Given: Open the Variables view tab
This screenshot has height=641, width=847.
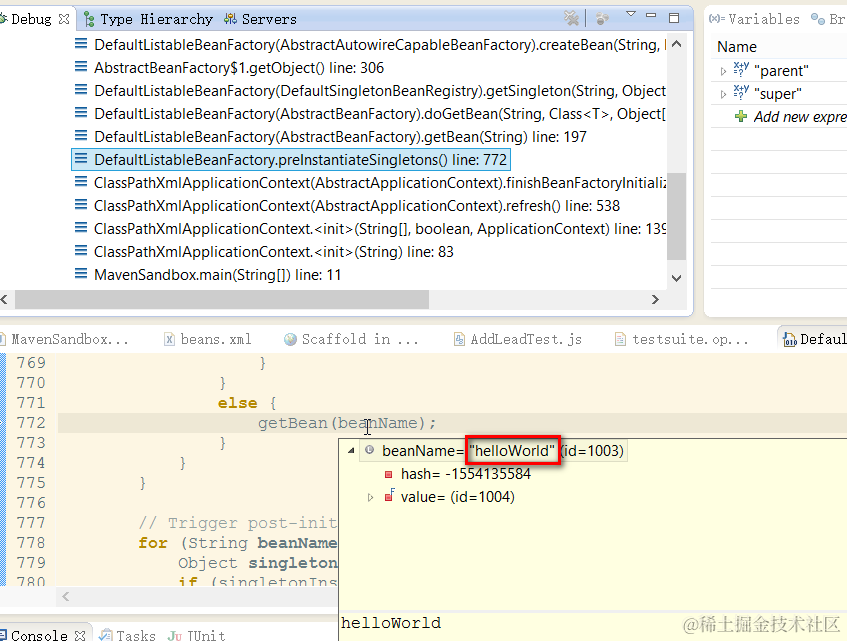Looking at the screenshot, I should click(x=754, y=19).
